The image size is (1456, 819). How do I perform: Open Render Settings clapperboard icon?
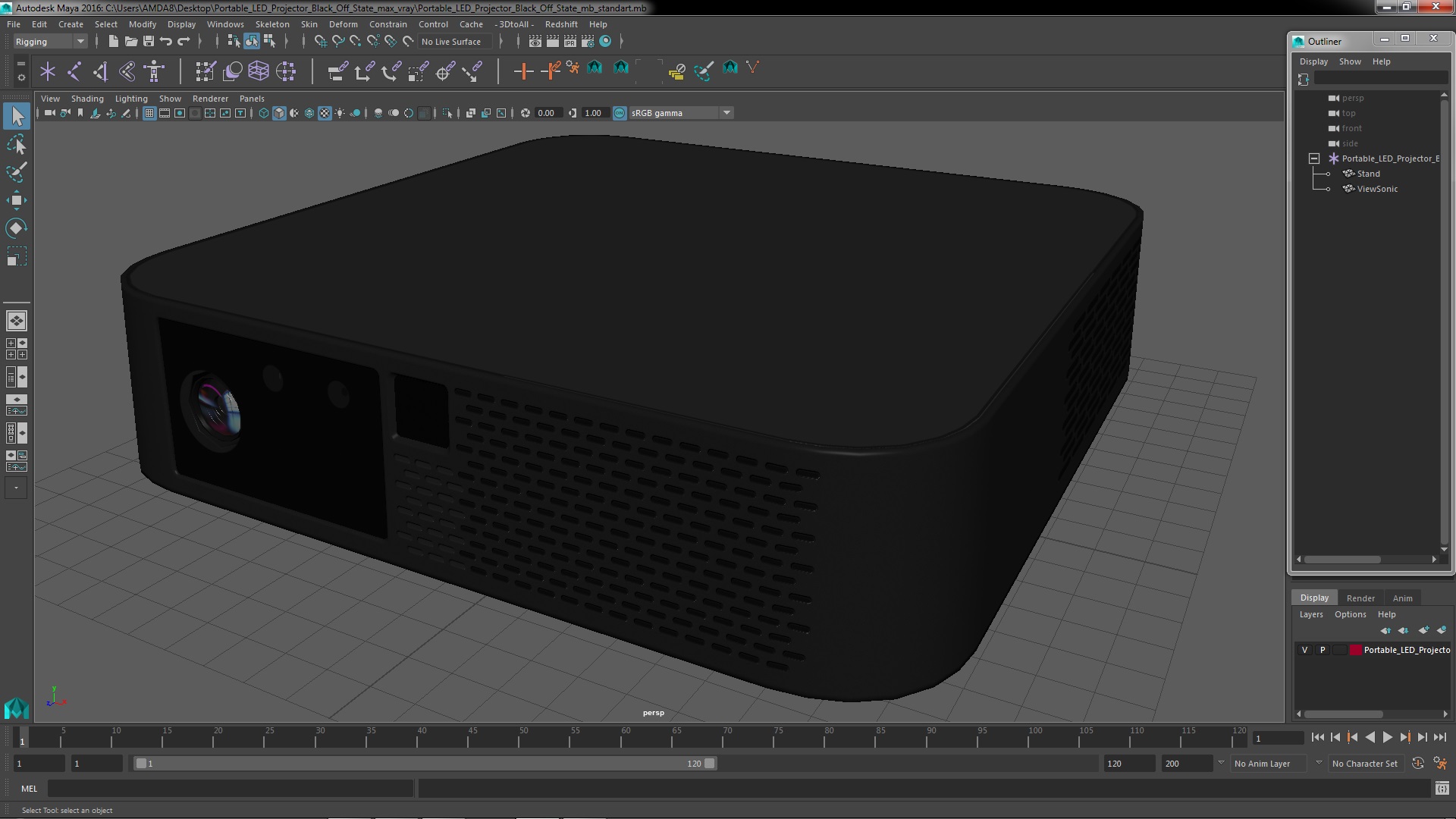click(x=587, y=42)
